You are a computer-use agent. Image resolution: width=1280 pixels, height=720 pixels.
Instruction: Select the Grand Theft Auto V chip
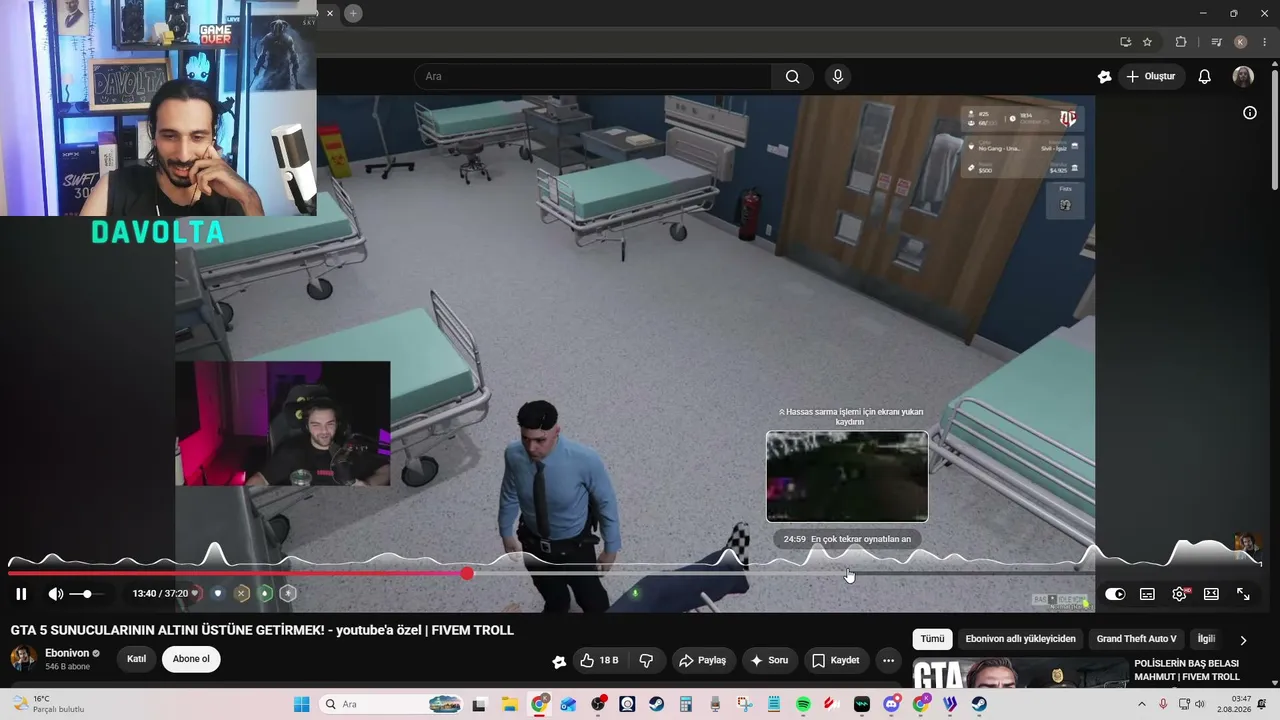1136,639
